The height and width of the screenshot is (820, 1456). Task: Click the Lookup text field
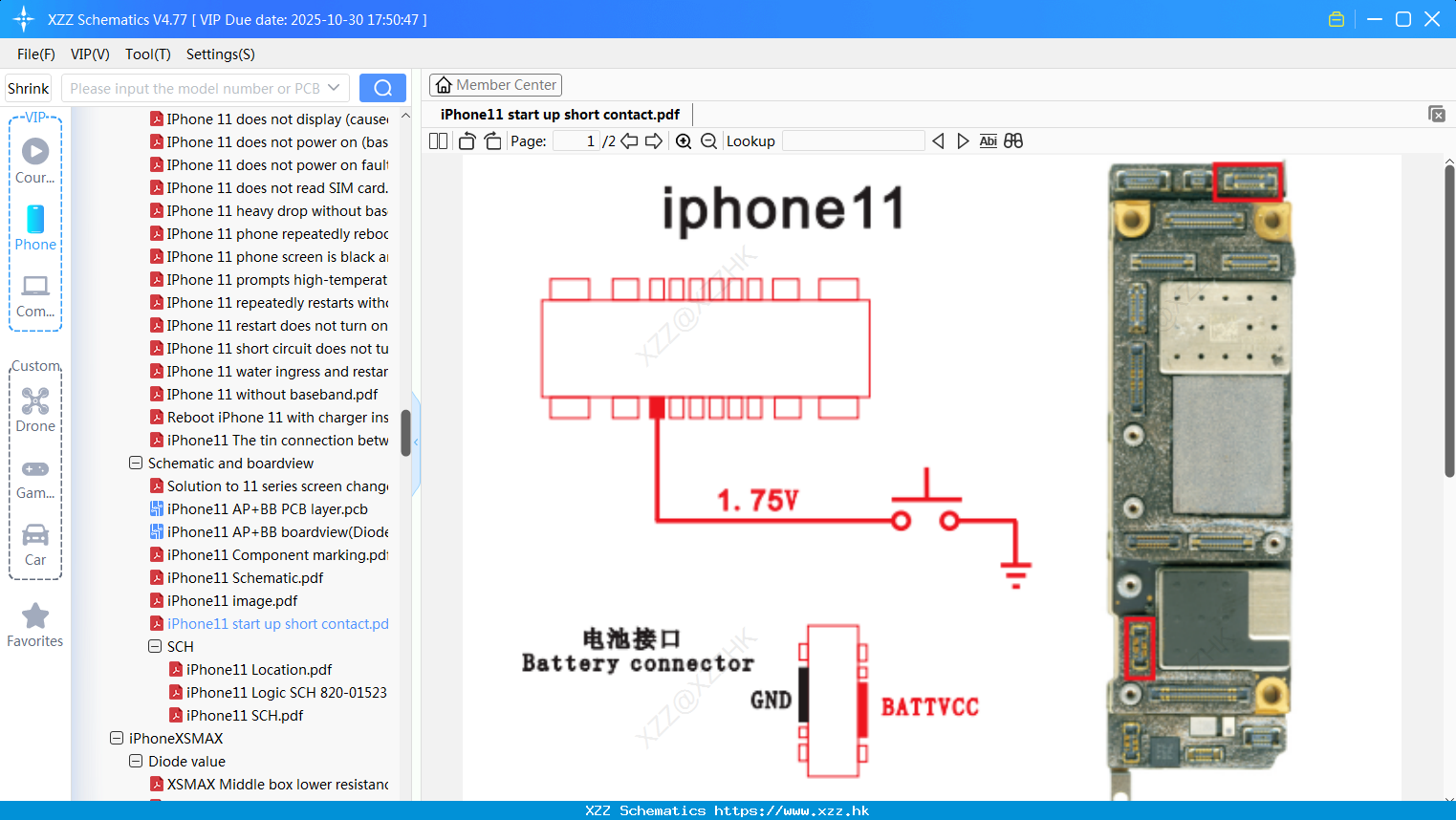(x=854, y=141)
